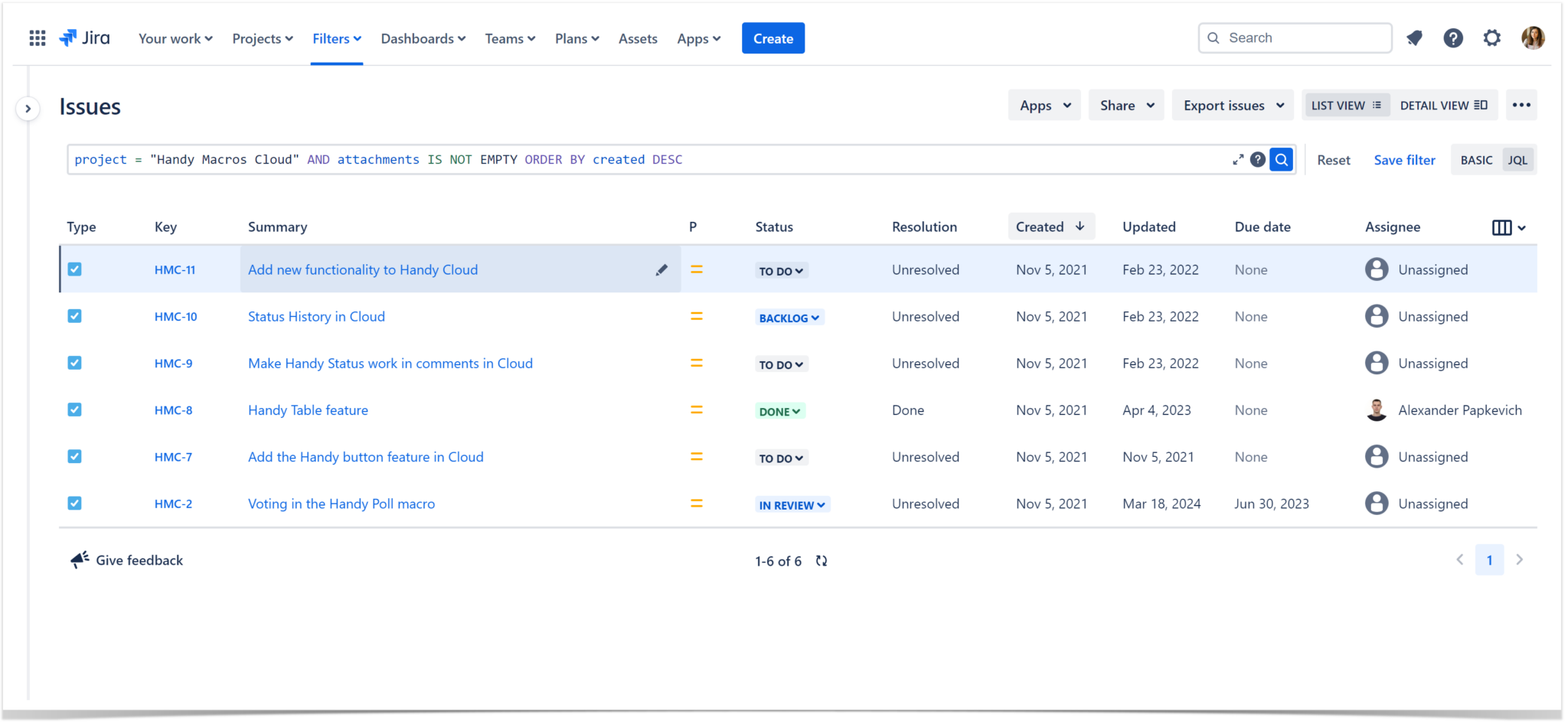Click the Save filter link
Screen dimensions: 1568x724
1404,159
